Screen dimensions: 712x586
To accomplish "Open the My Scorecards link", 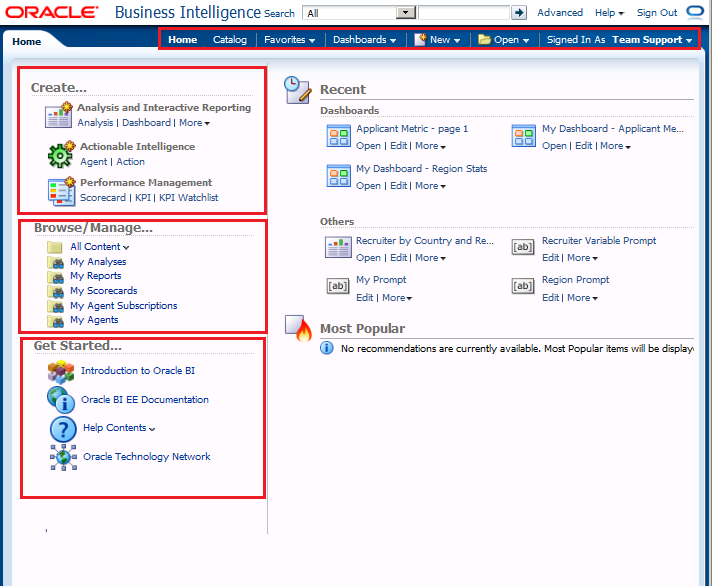I will (104, 291).
